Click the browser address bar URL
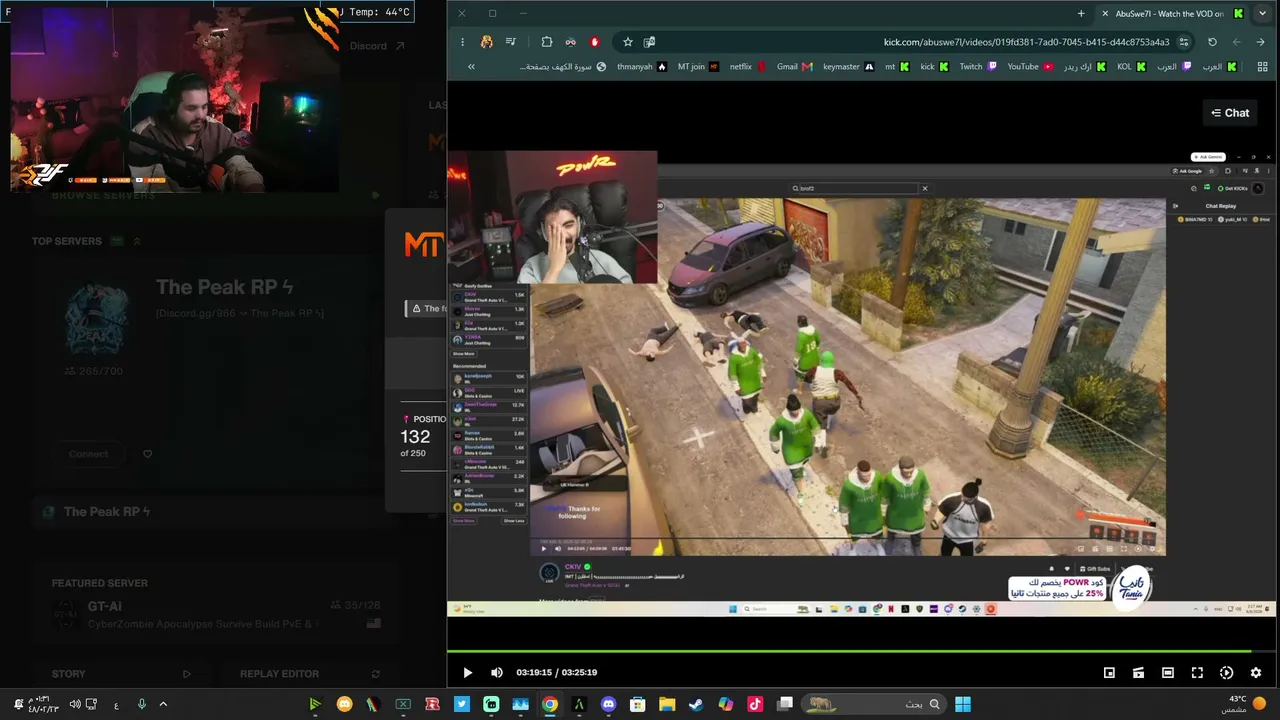The width and height of the screenshot is (1280, 720). 1026,42
